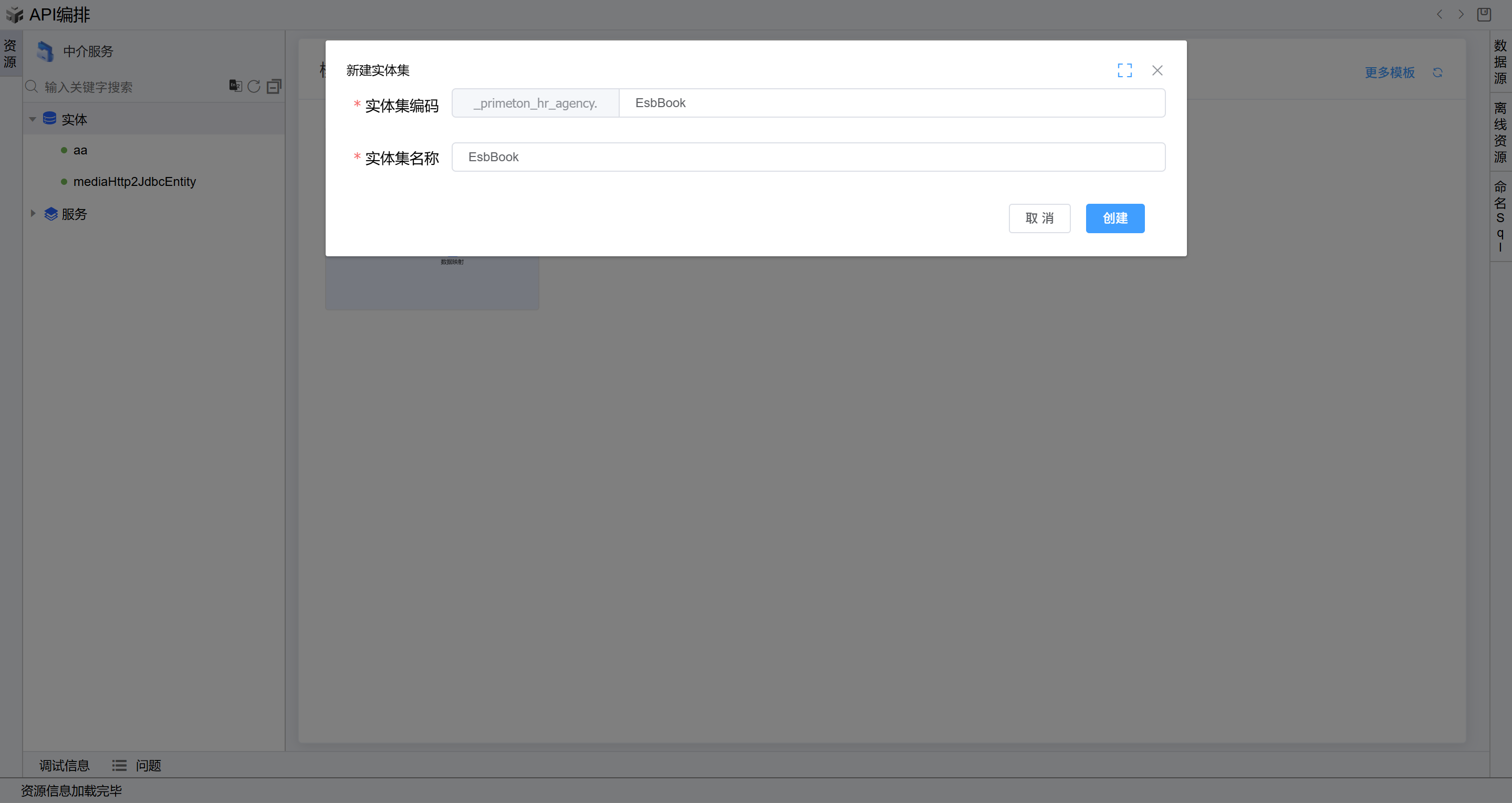
Task: Click the 取消 button
Action: 1039,218
